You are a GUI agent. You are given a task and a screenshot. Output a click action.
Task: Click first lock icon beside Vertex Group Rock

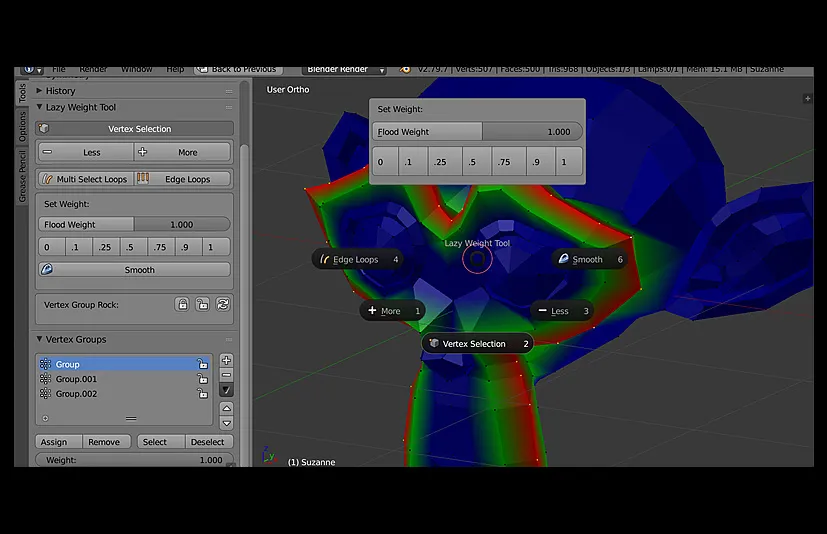(x=182, y=304)
